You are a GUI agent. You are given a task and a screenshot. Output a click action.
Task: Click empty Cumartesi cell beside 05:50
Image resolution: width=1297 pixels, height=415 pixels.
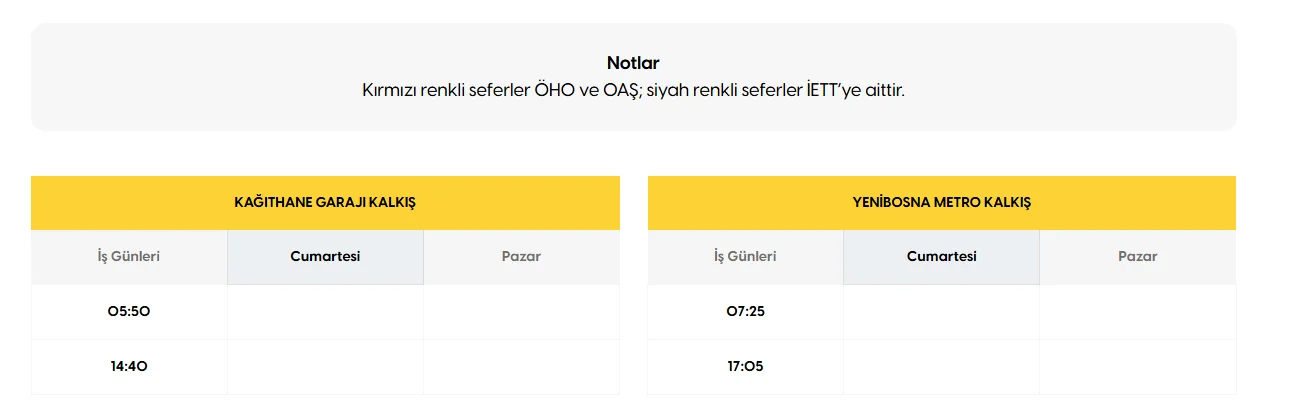(x=325, y=311)
